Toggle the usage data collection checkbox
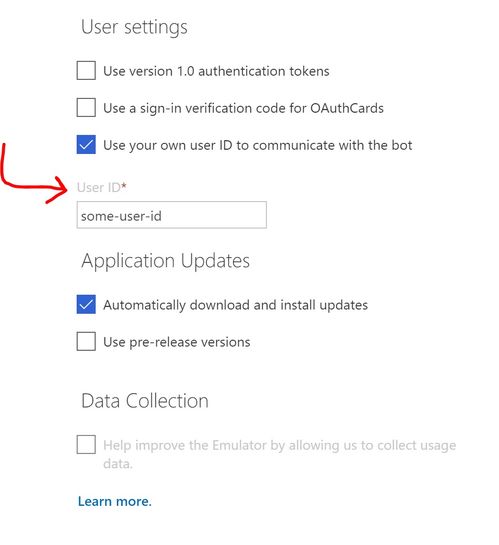The height and width of the screenshot is (545, 499). coord(86,445)
